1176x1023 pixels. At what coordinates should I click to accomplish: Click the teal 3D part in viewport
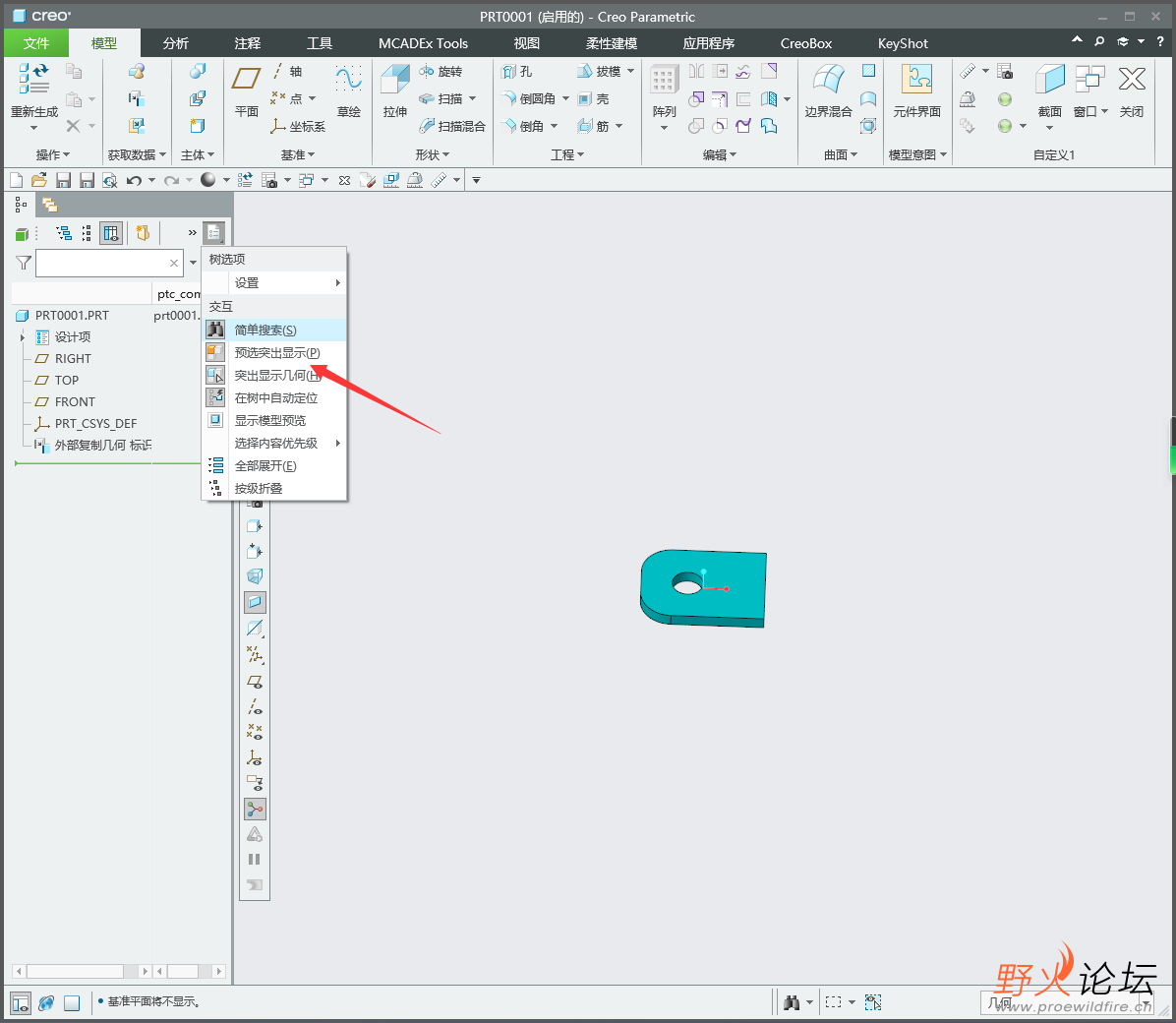(703, 588)
